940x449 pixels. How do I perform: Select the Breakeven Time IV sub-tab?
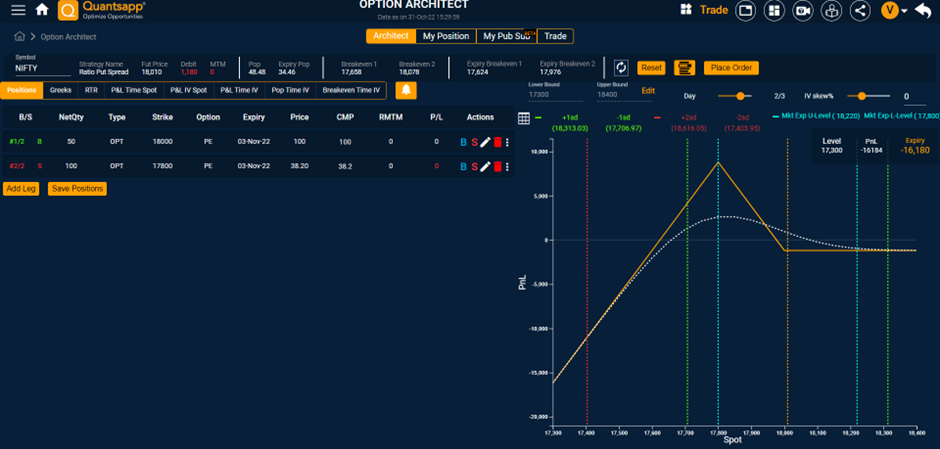tap(351, 91)
